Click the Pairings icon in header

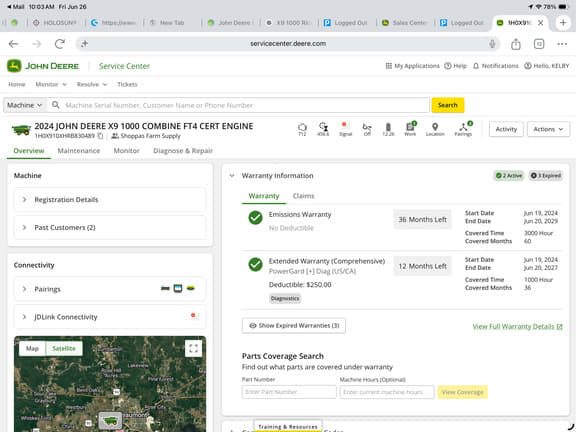(x=463, y=129)
